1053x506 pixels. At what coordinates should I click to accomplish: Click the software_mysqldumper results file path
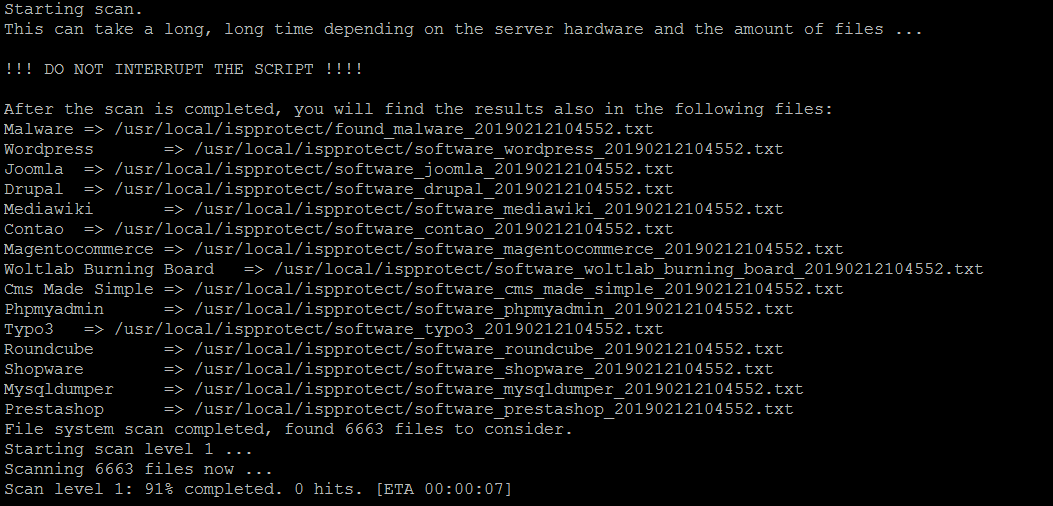(499, 389)
